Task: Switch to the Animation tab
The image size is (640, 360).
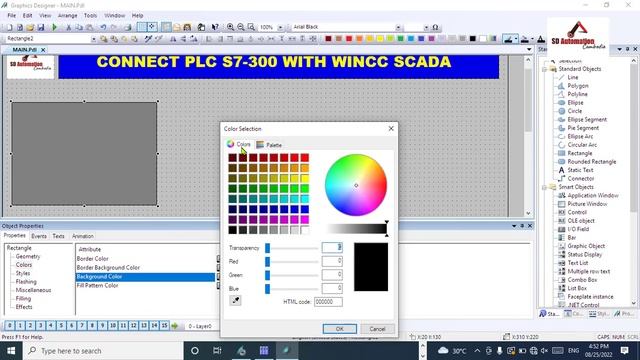Action: point(83,236)
